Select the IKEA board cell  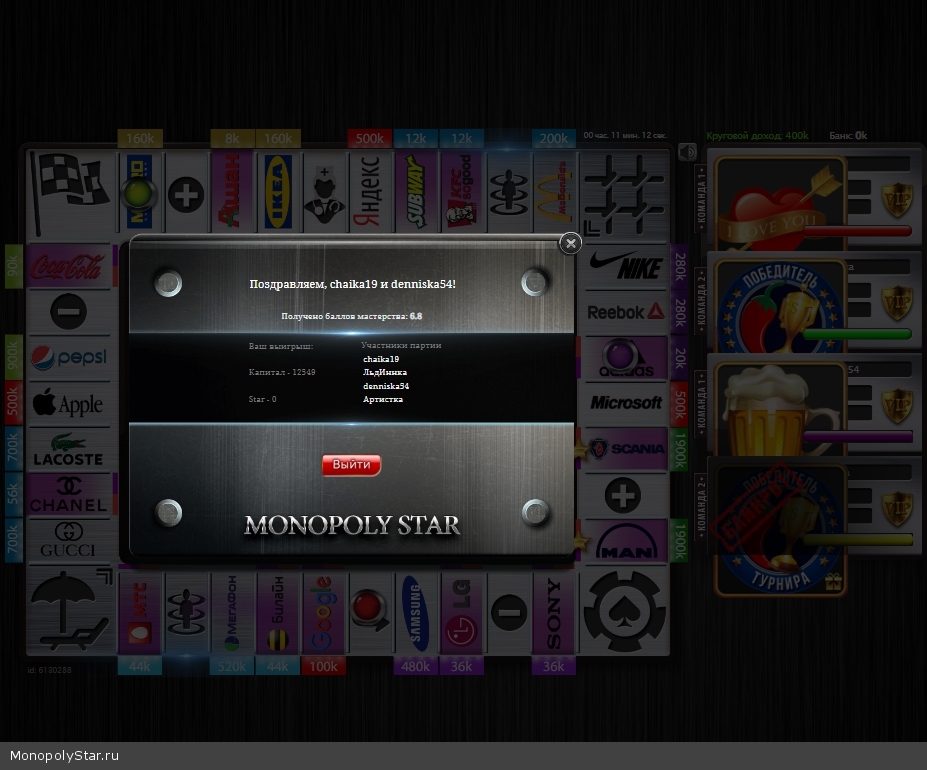click(278, 192)
